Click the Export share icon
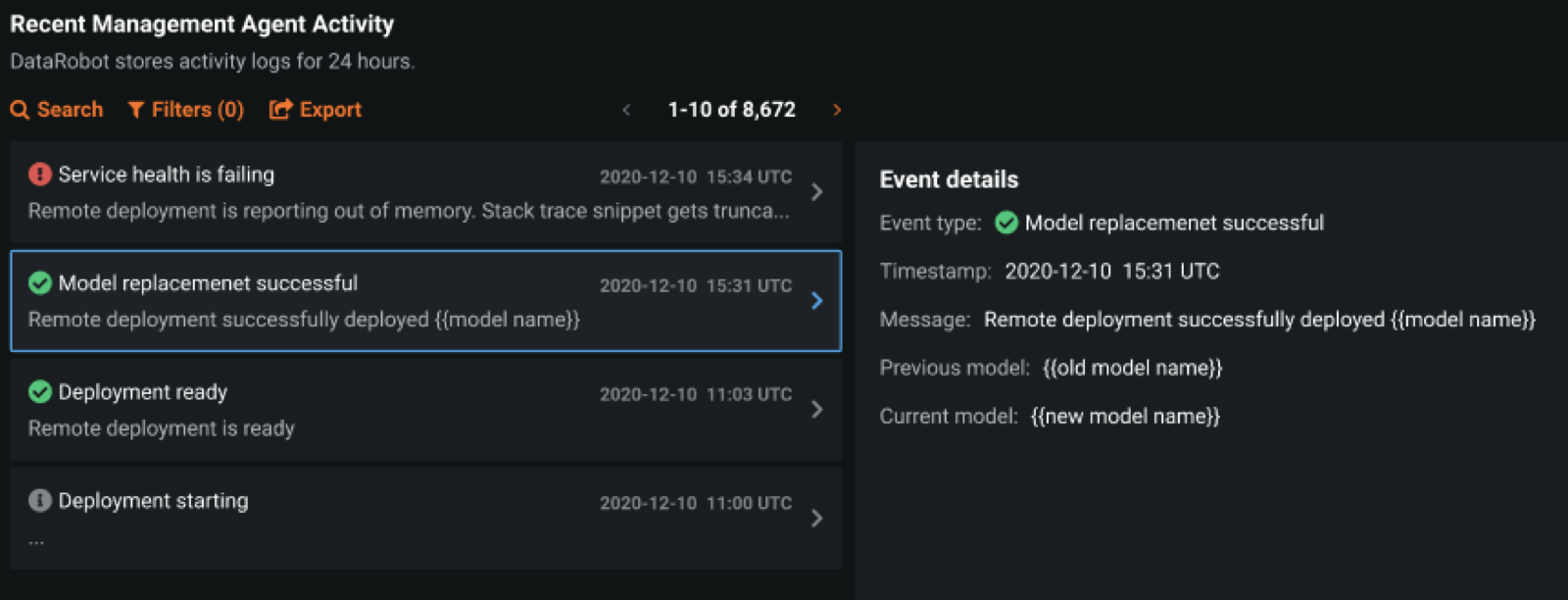Image resolution: width=1568 pixels, height=600 pixels. [x=280, y=110]
